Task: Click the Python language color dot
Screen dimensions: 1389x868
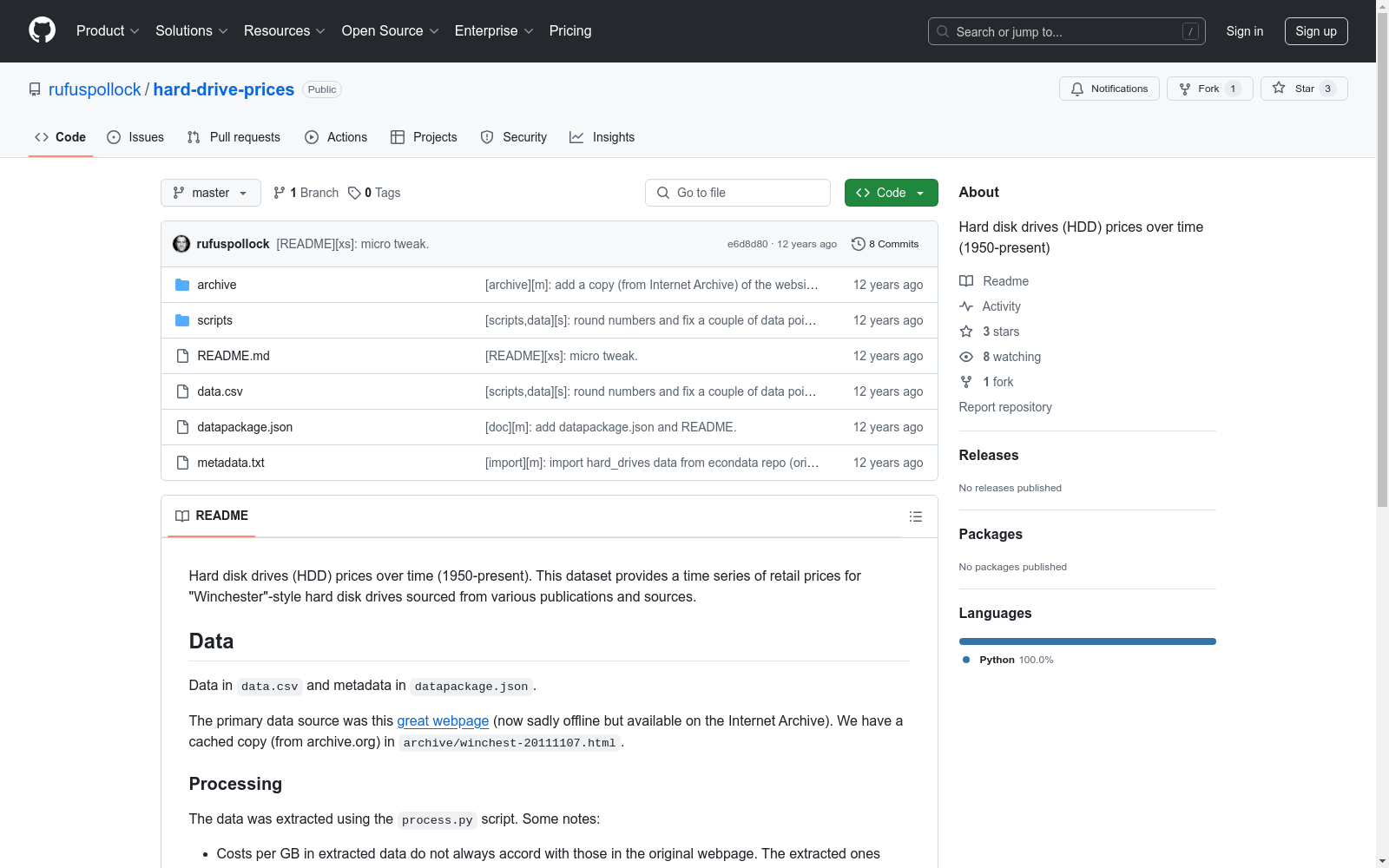Action: point(966,660)
